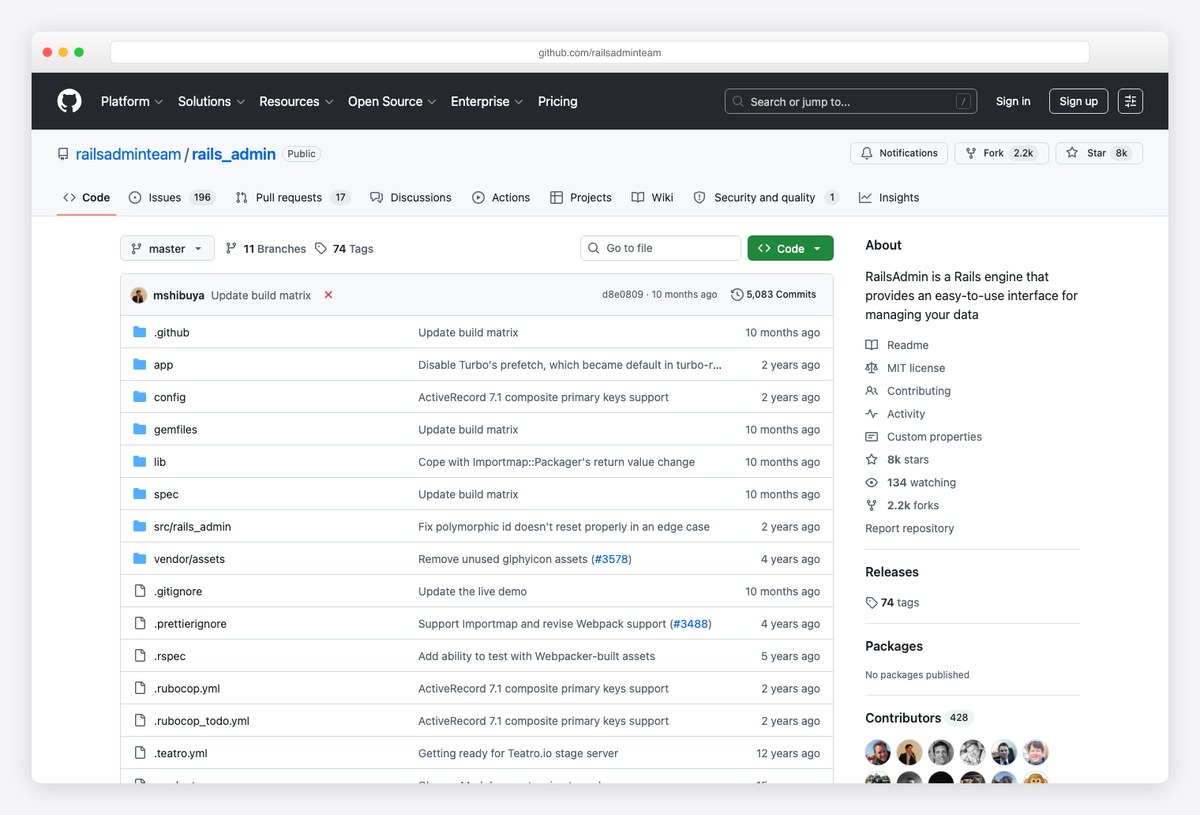Expand the Enterprise menu

[x=487, y=101]
